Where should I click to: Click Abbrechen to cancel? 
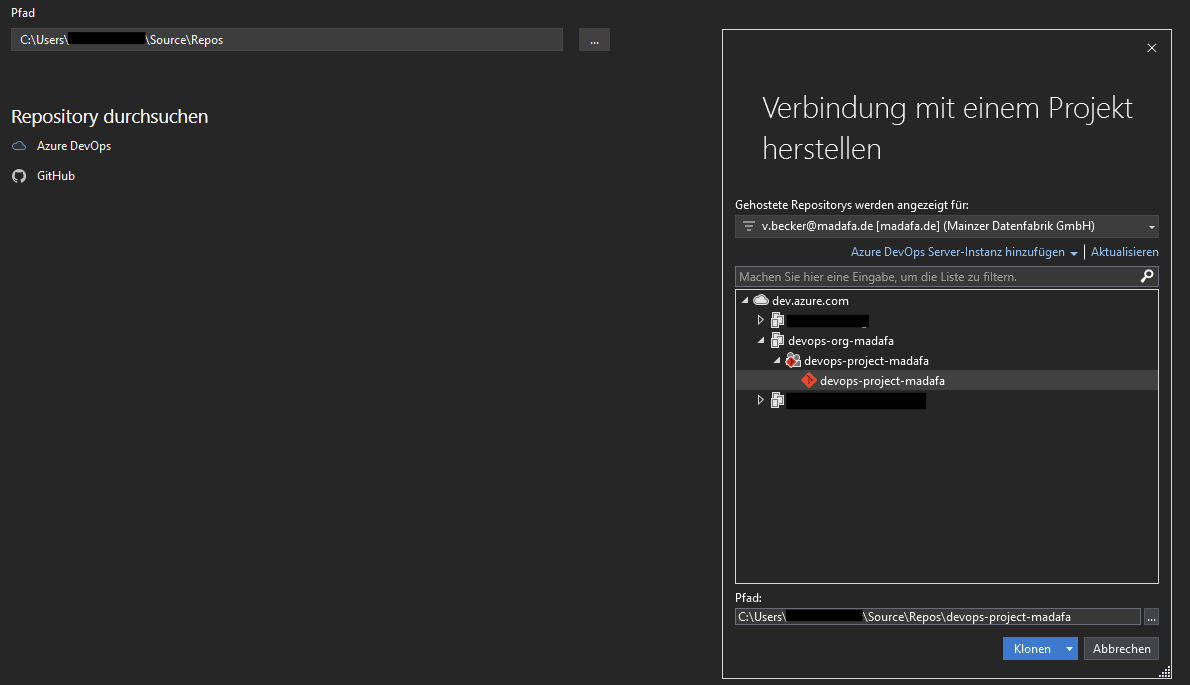pos(1121,649)
